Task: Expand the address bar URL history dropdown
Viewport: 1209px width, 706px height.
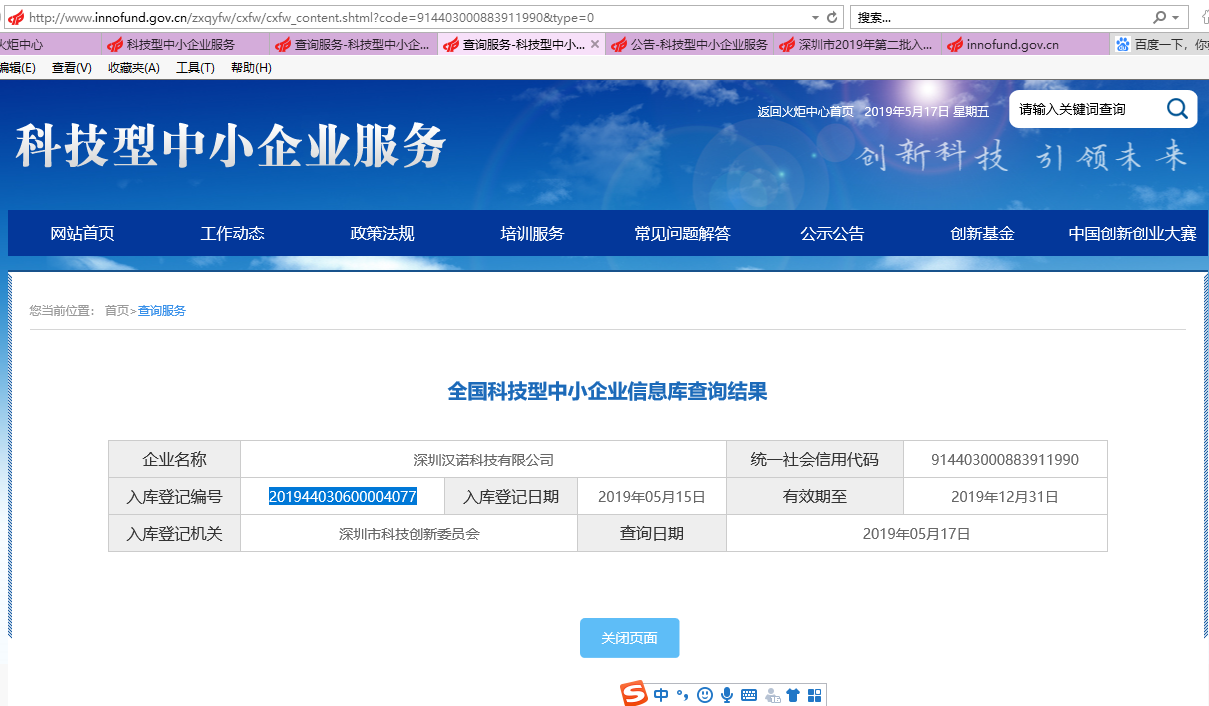Action: [x=814, y=18]
